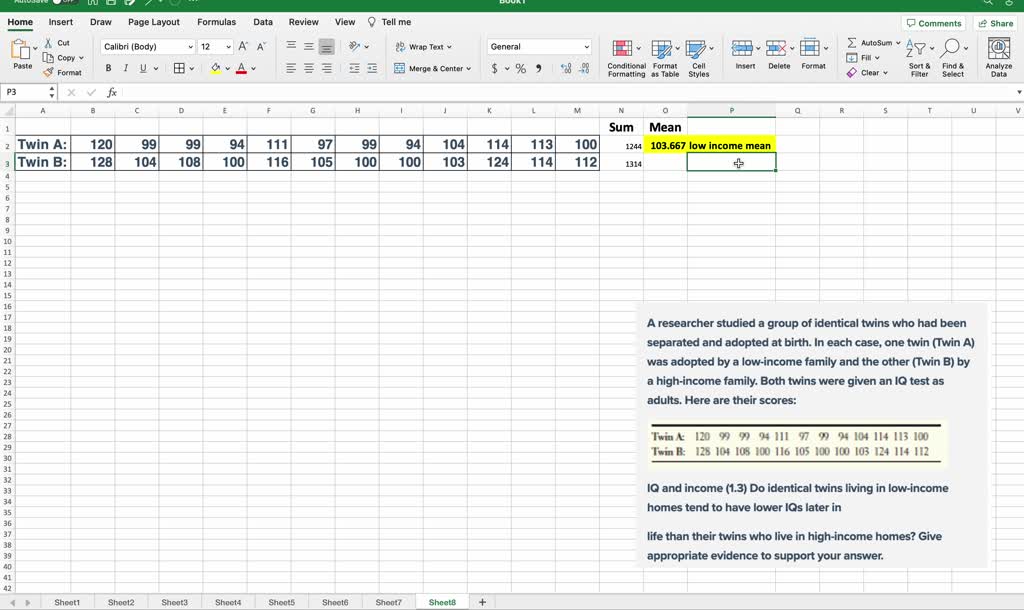Screen dimensions: 1024x610
Task: Open the Merge & Center dropdown arrow
Action: (x=471, y=69)
